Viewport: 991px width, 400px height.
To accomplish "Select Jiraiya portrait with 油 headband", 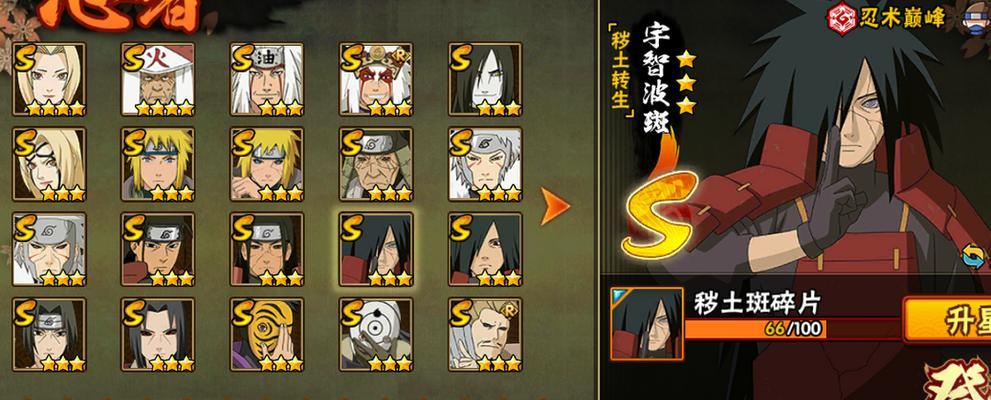I will [267, 80].
